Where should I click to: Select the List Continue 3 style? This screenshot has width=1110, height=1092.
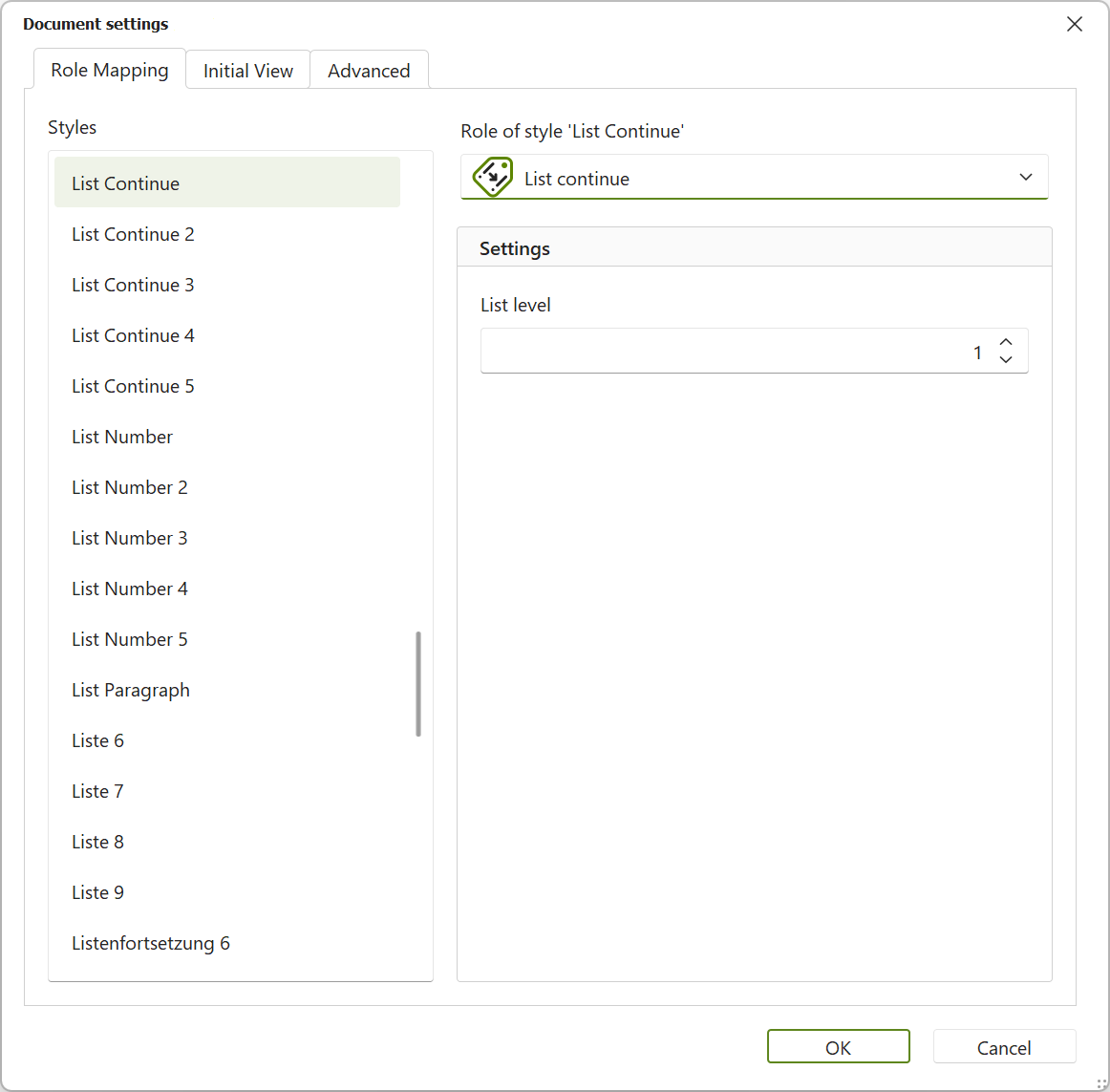pyautogui.click(x=227, y=285)
